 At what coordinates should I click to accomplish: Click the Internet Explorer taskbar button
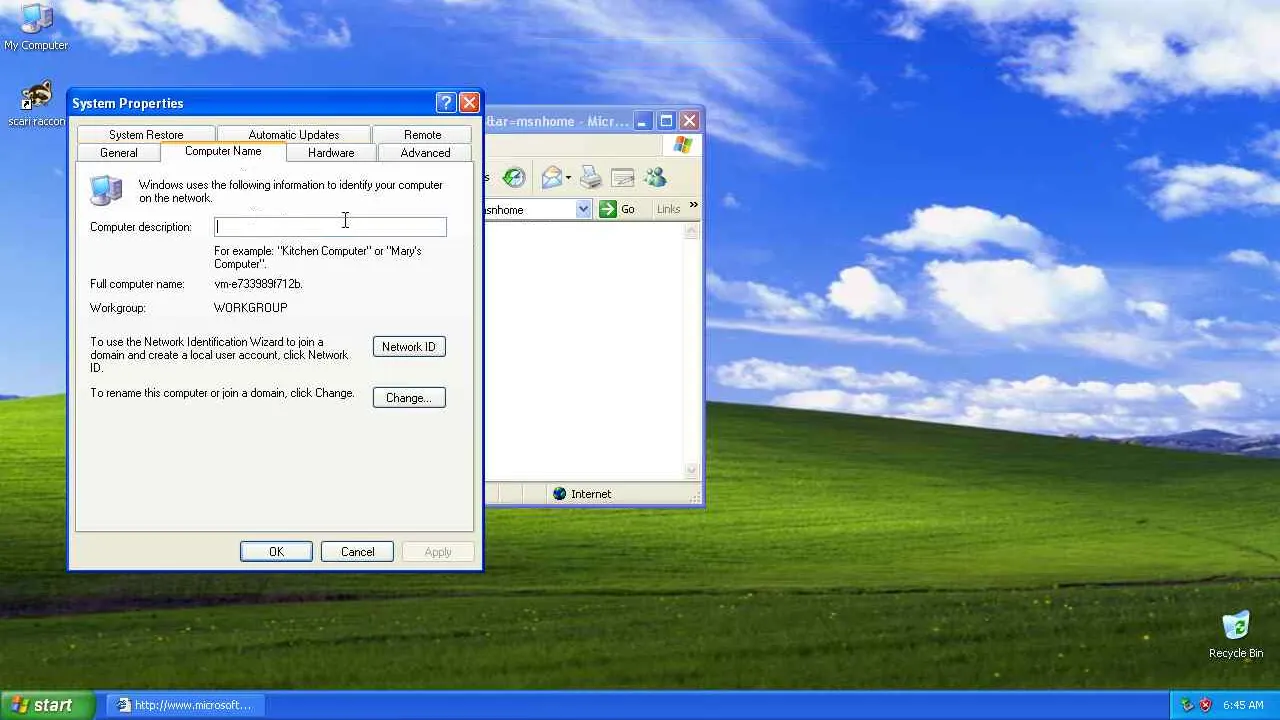pyautogui.click(x=186, y=705)
